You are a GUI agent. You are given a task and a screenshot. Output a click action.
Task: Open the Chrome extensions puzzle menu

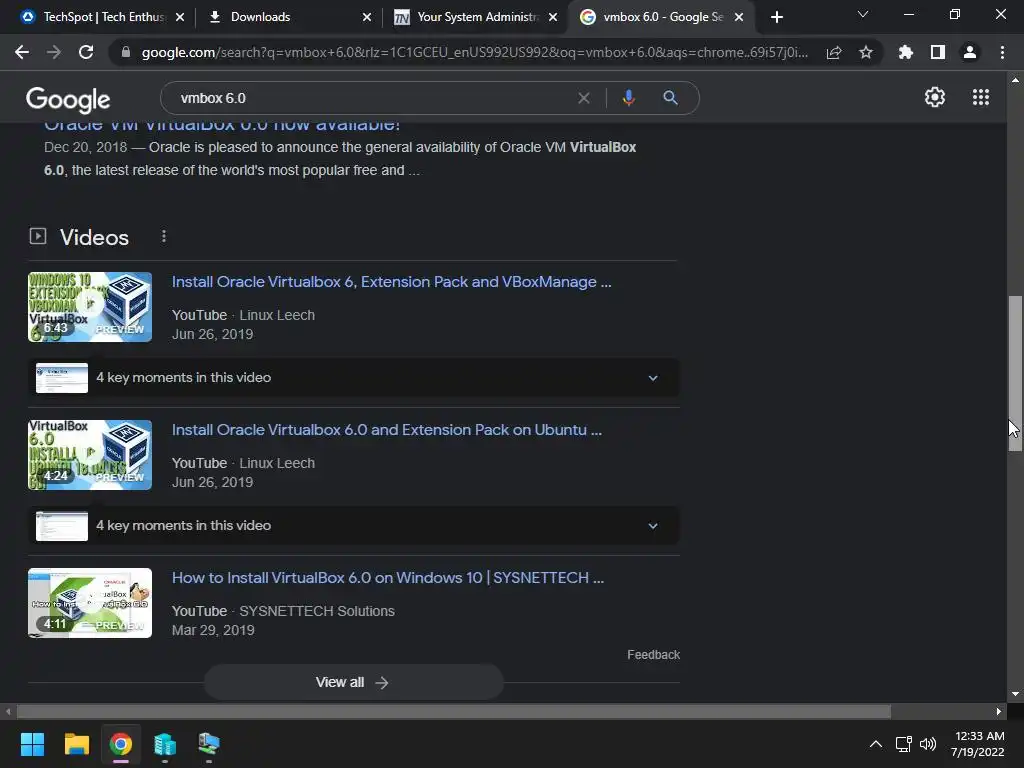(x=905, y=52)
